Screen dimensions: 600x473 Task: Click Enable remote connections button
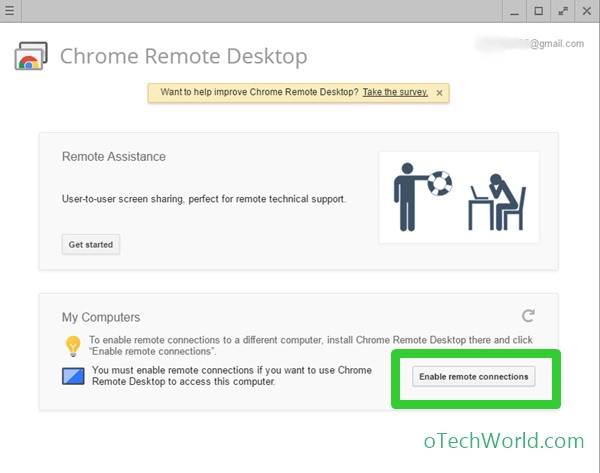coord(473,377)
